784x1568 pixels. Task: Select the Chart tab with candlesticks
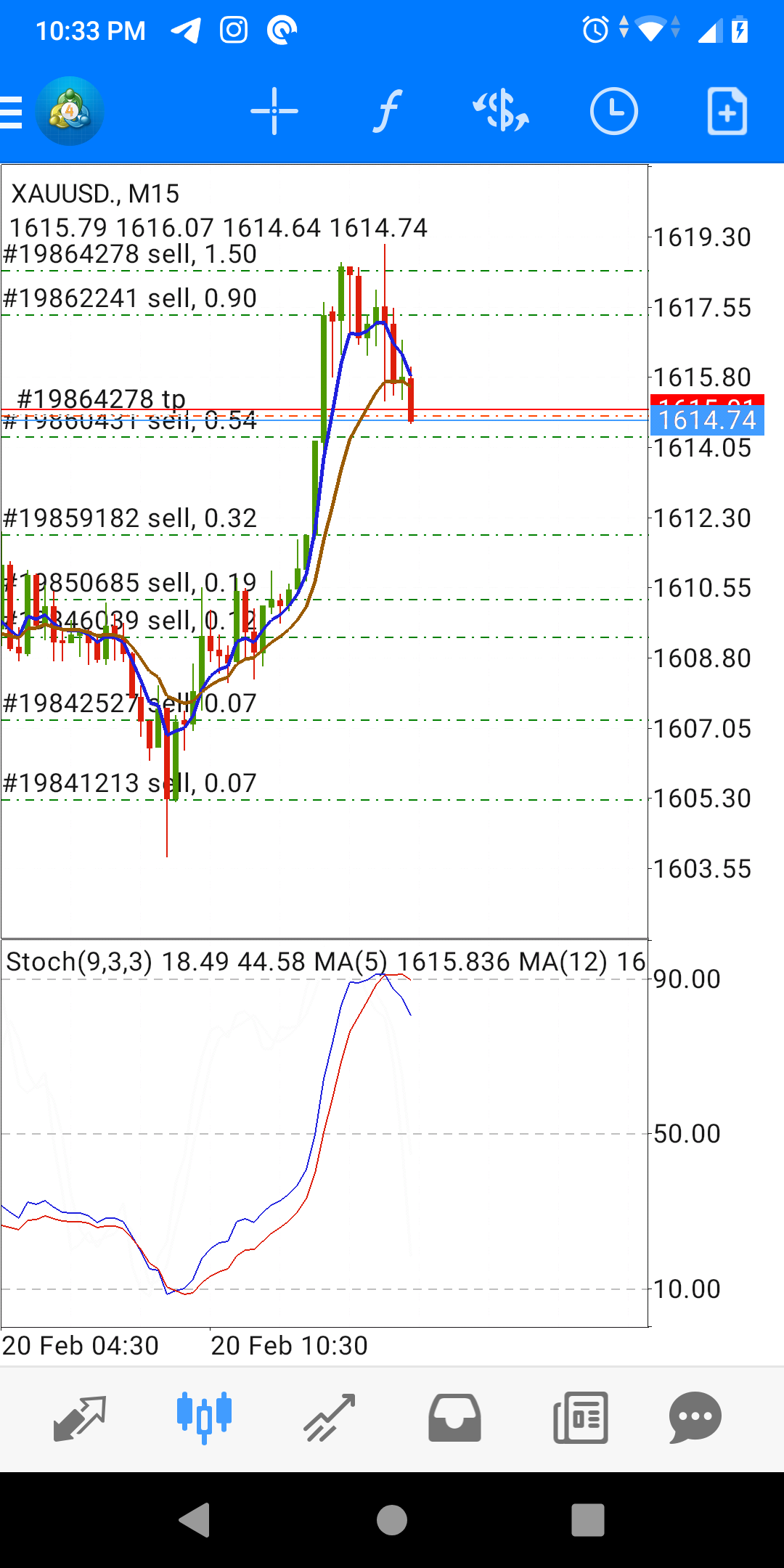point(204,1418)
